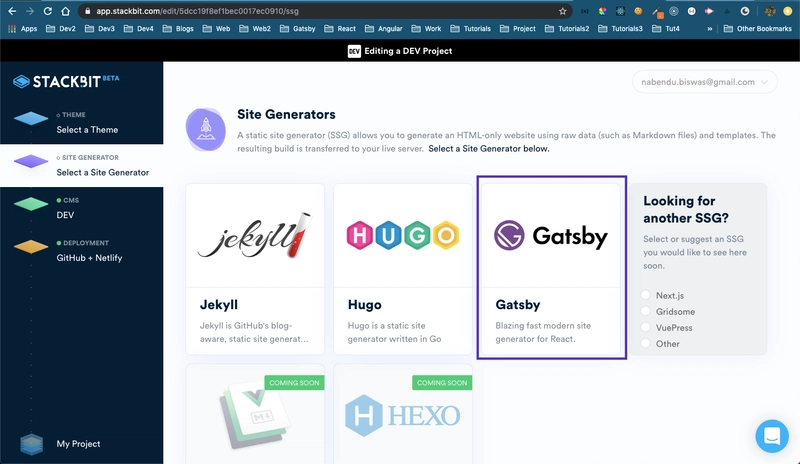The height and width of the screenshot is (464, 800).
Task: Click the Hugo logo image
Action: [403, 235]
